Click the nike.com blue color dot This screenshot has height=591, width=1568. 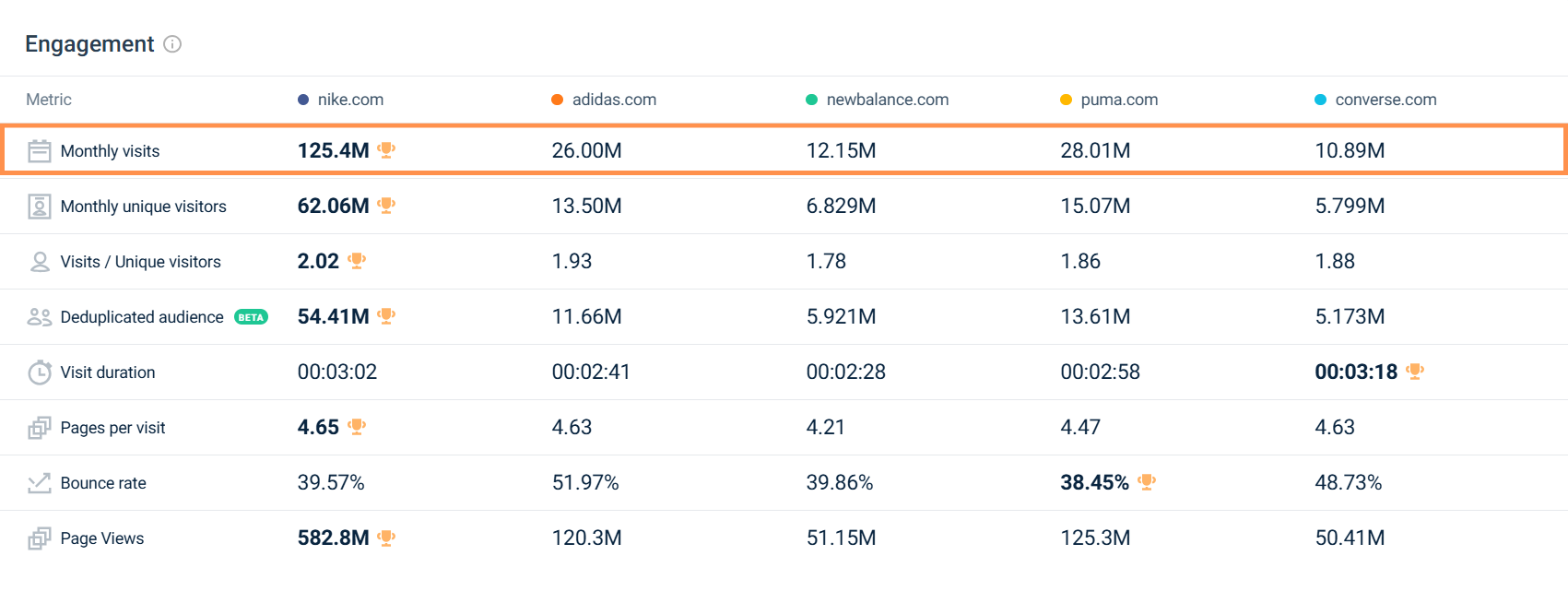tap(303, 100)
